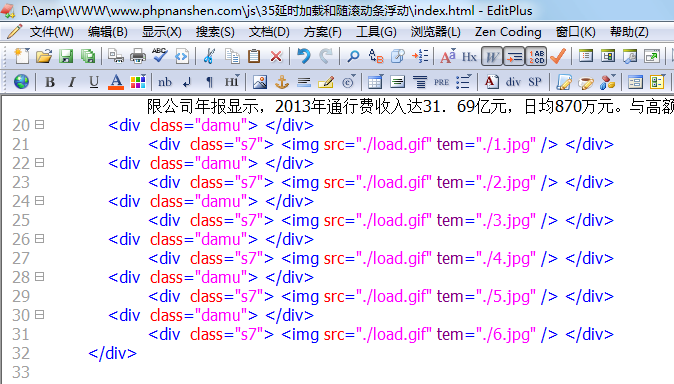This screenshot has height=384, width=674.
Task: Insert div tag using the div button
Action: click(x=513, y=82)
